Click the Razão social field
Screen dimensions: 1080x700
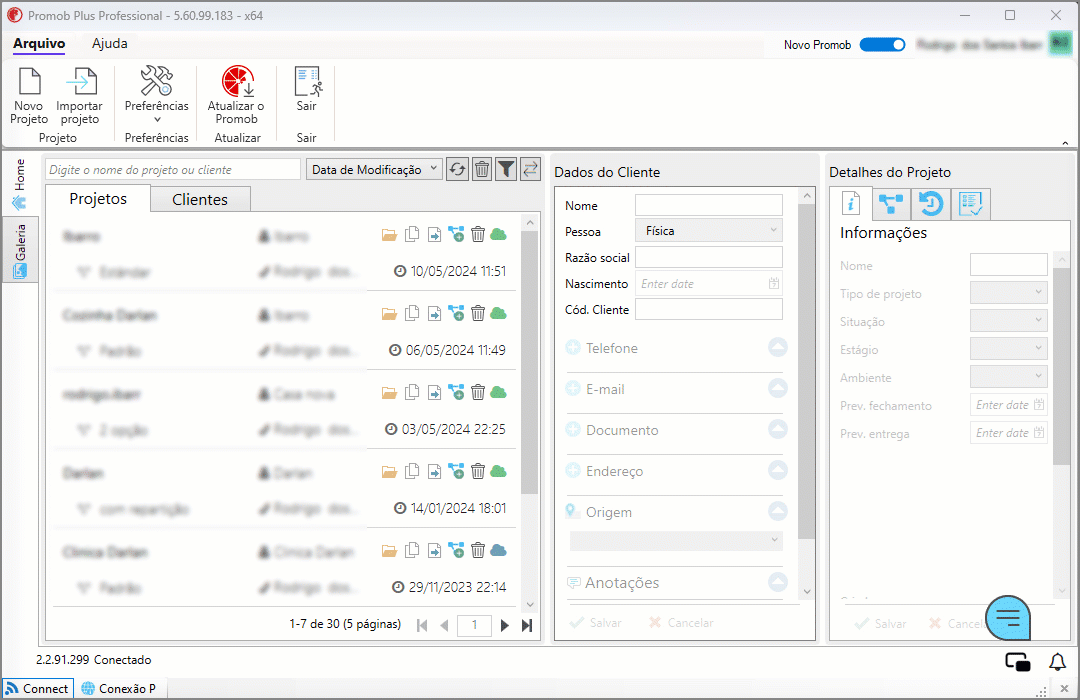point(709,257)
